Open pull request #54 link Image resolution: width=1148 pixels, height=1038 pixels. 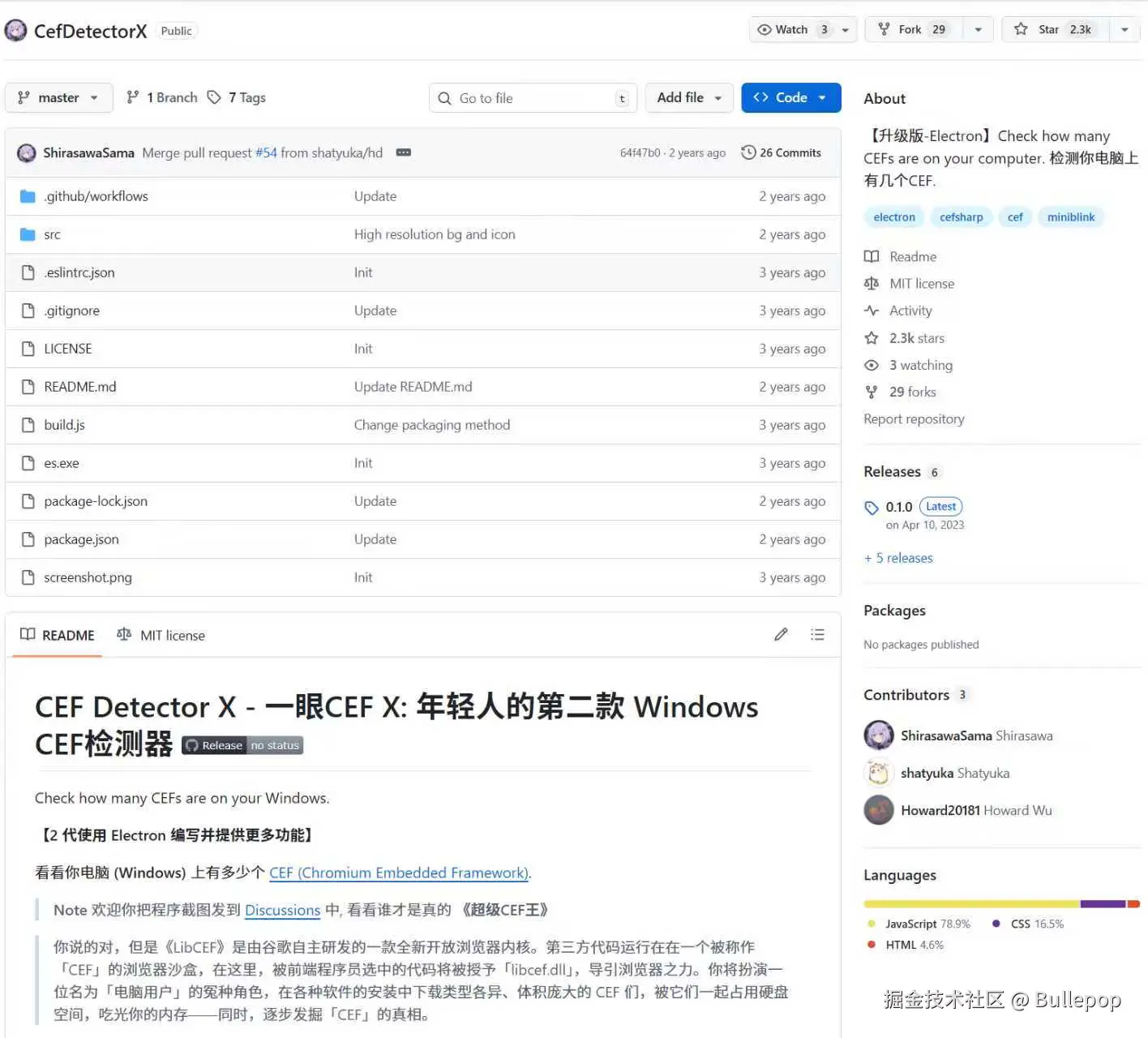point(266,152)
